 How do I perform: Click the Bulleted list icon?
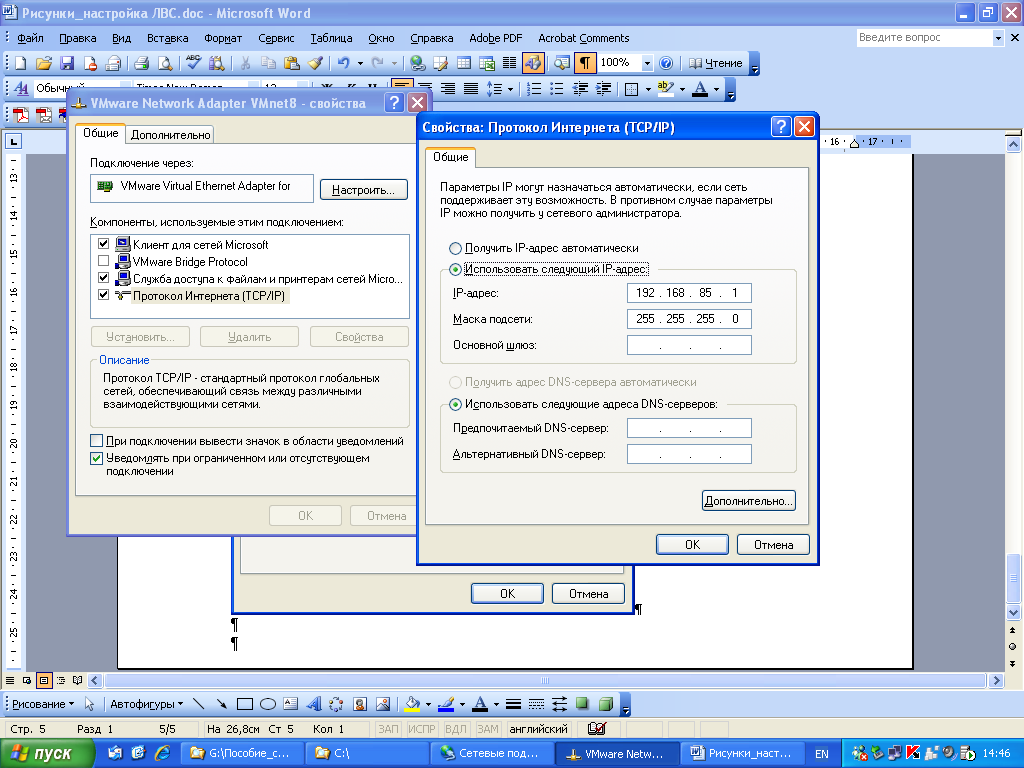pos(557,88)
